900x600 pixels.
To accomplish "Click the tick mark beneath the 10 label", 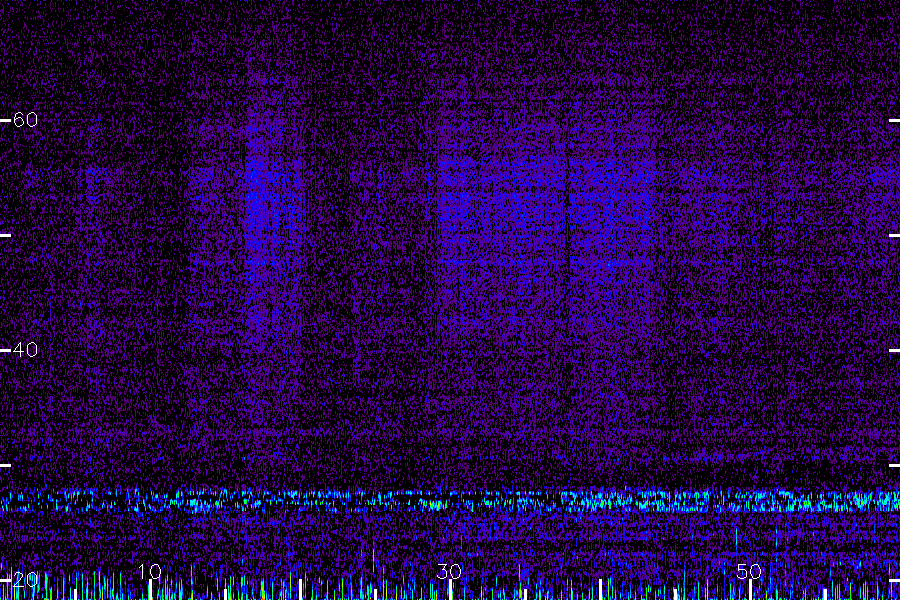I will click(150, 590).
